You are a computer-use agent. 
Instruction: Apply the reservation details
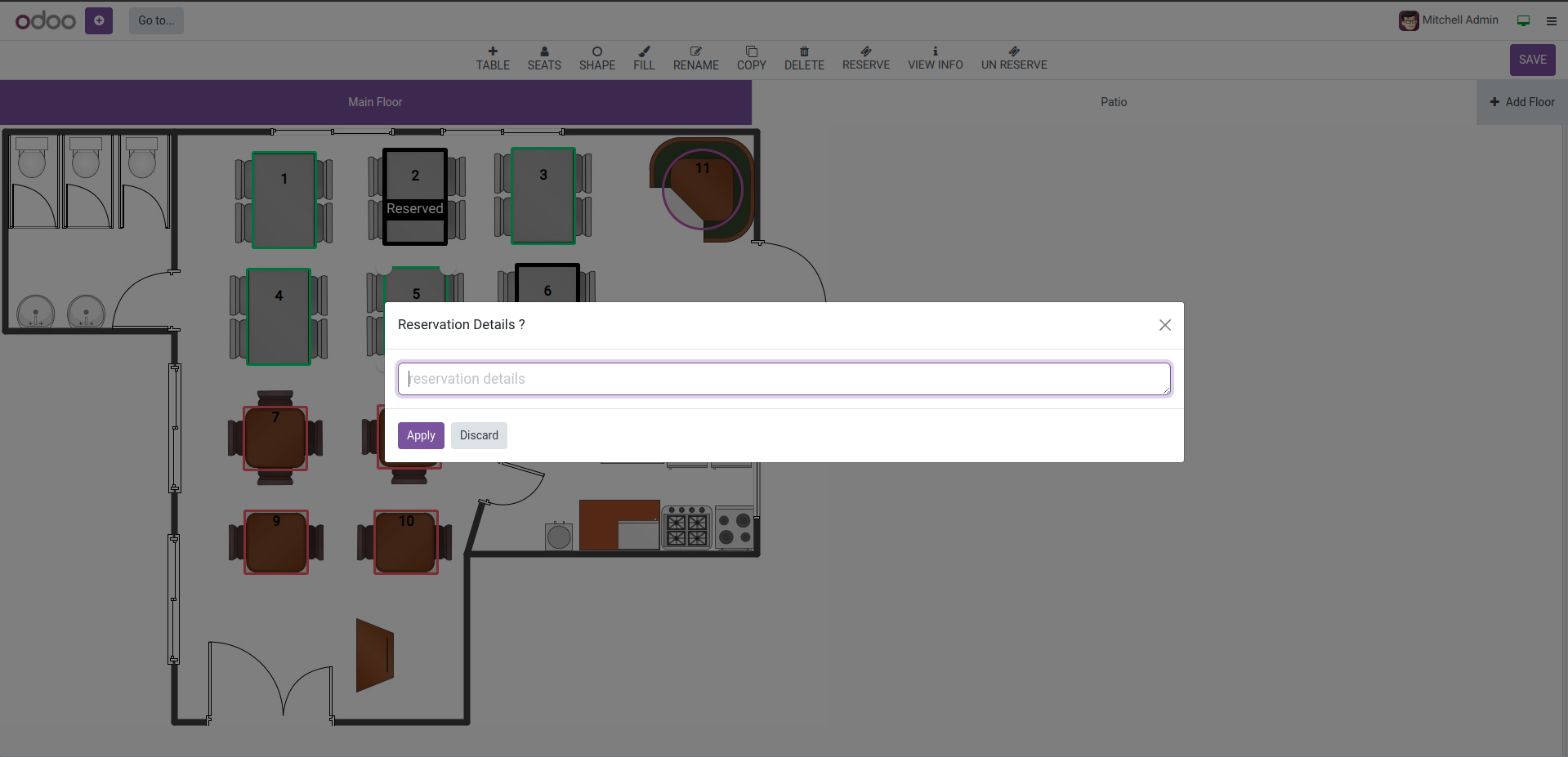pyautogui.click(x=421, y=435)
